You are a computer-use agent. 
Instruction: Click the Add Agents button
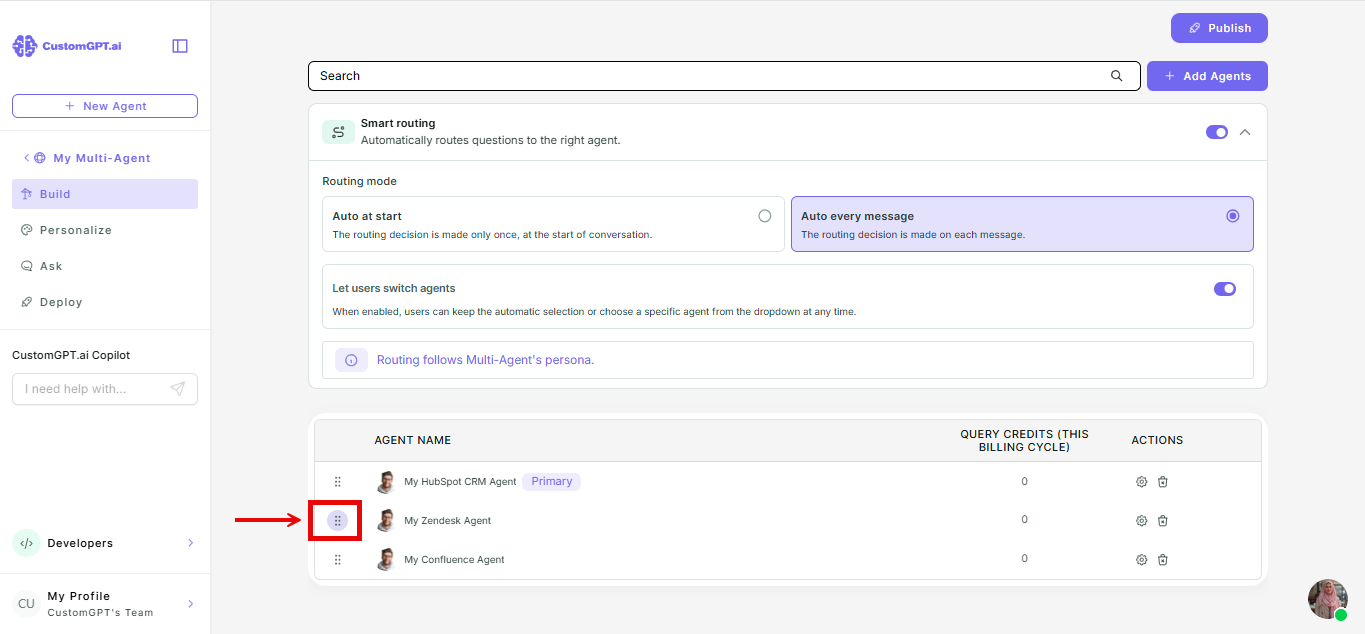(1207, 76)
